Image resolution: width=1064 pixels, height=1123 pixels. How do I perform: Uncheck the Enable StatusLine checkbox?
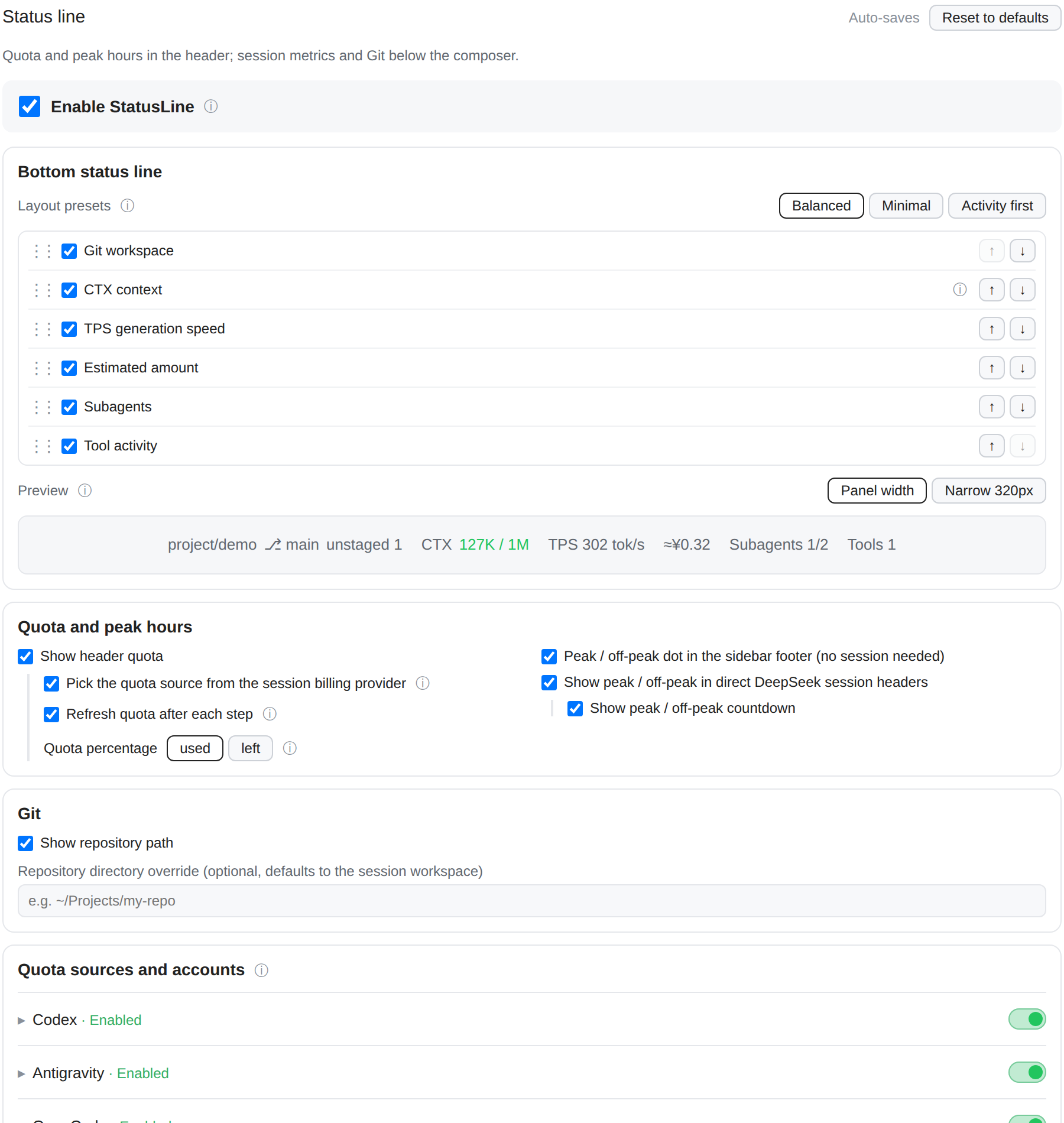[x=30, y=106]
